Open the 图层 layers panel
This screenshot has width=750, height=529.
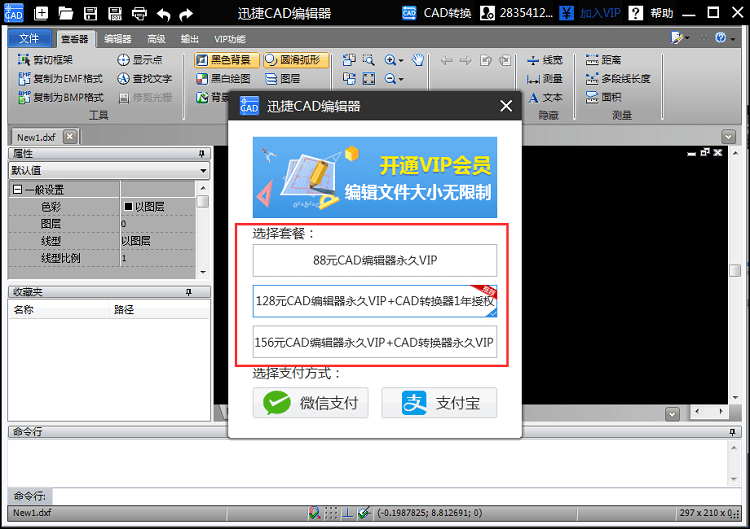point(283,78)
